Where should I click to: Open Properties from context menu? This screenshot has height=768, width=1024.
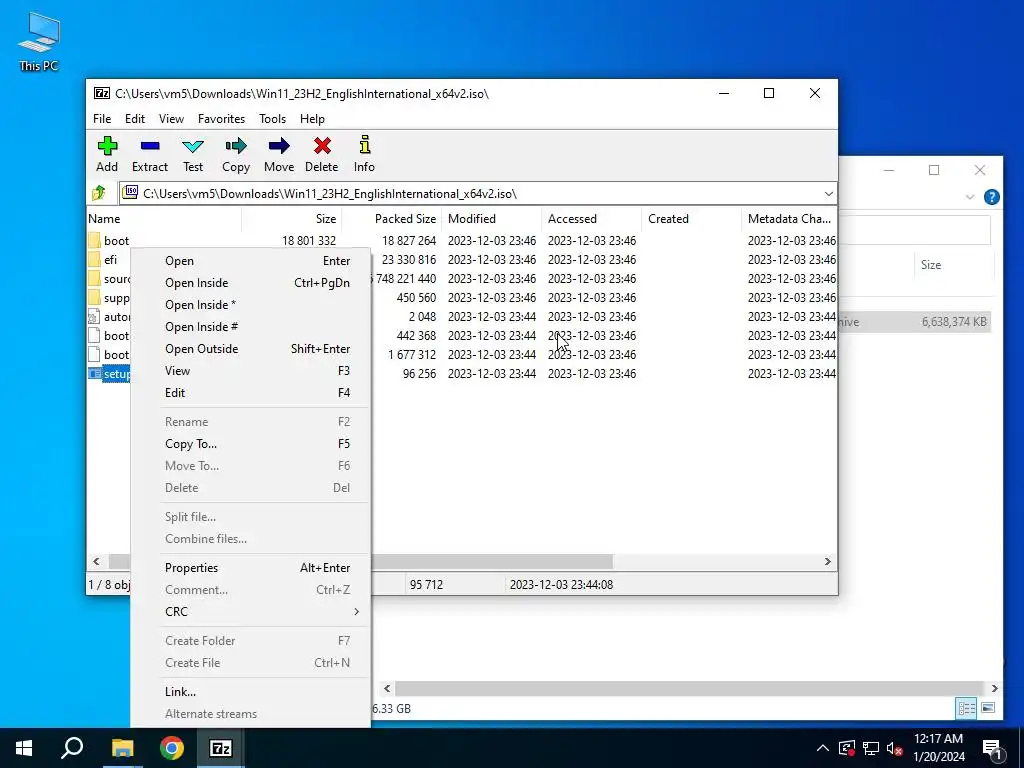pyautogui.click(x=251, y=568)
